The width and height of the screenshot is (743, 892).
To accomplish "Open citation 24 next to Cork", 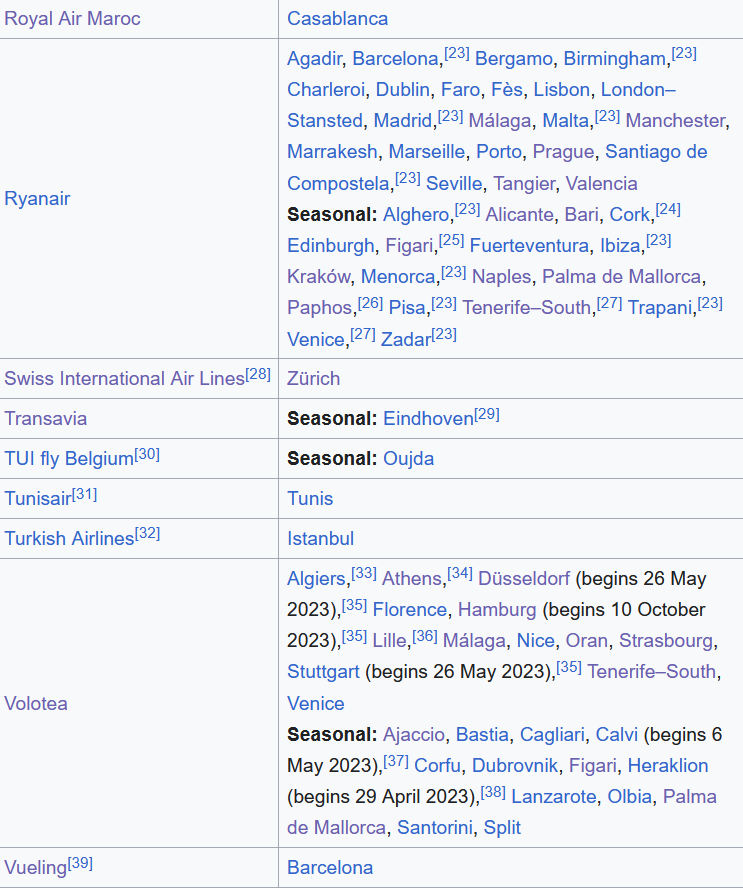I will click(668, 210).
